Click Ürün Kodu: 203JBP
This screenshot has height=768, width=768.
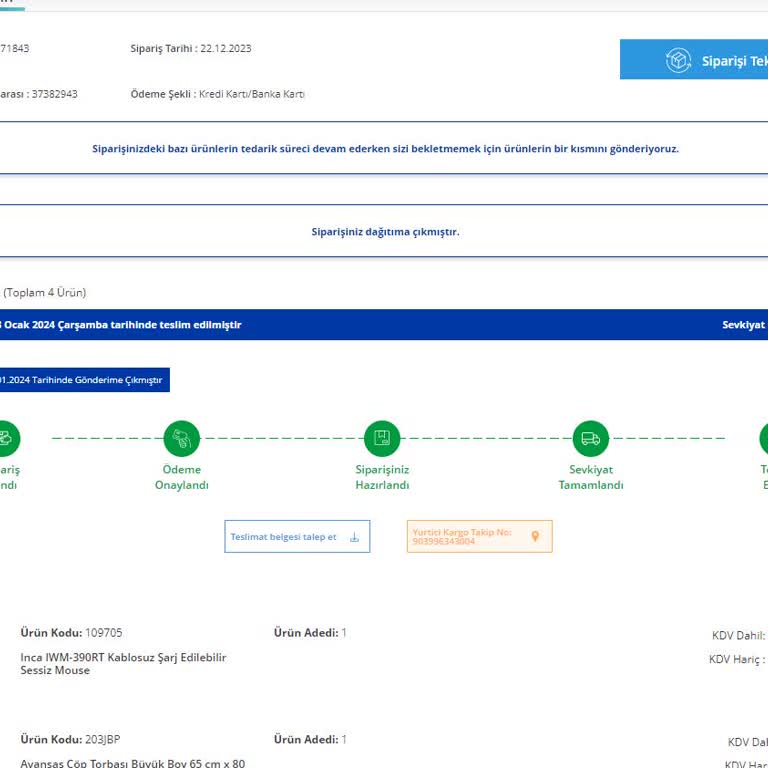pos(71,740)
